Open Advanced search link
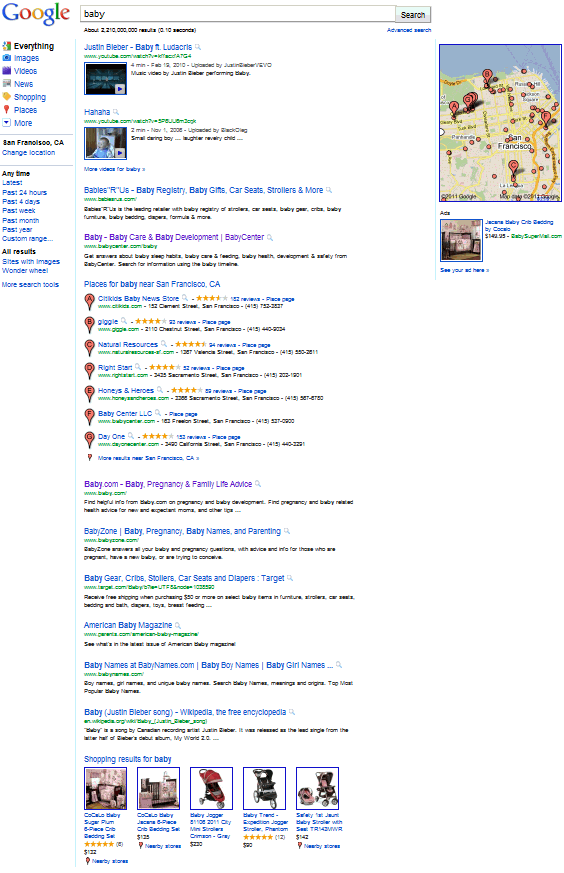This screenshot has width=564, height=873. [409, 30]
